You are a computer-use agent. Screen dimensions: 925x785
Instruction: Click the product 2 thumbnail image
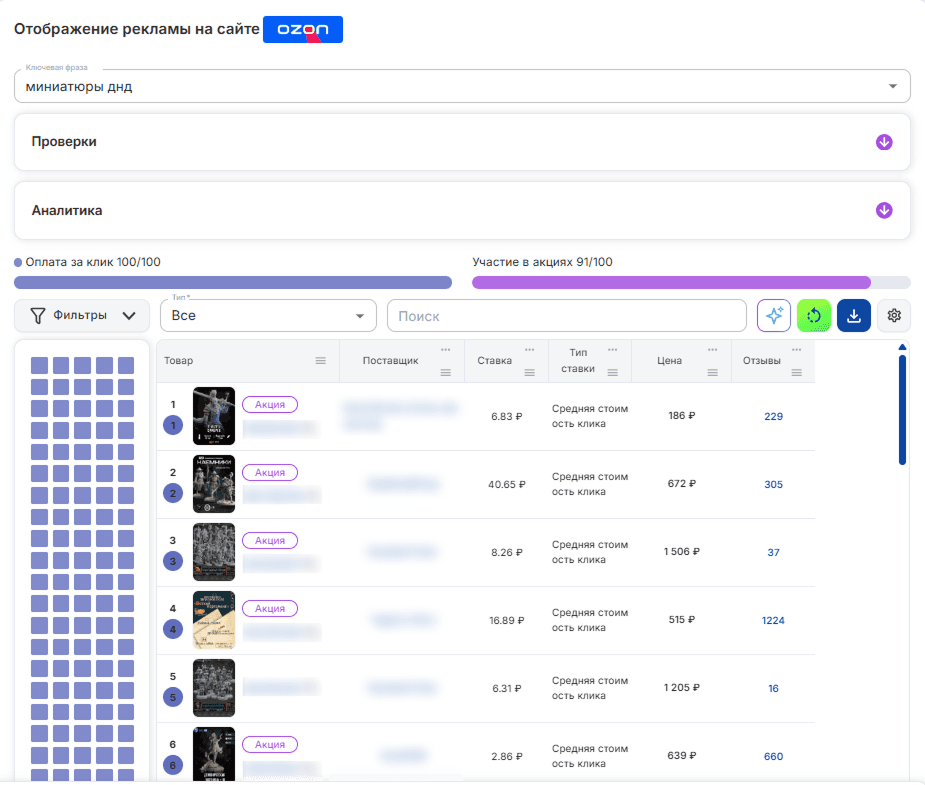pyautogui.click(x=214, y=484)
